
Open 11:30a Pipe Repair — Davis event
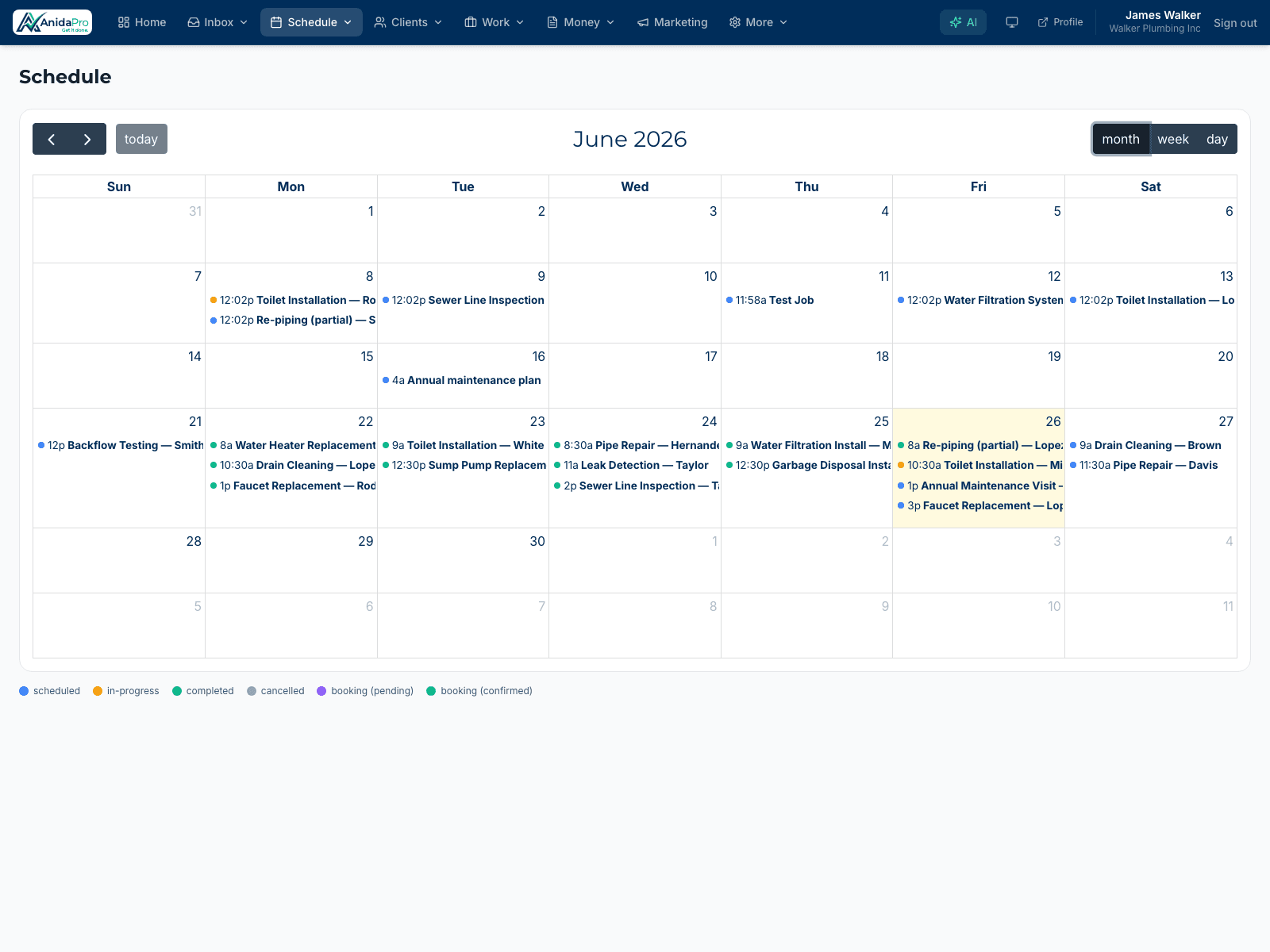[x=1151, y=465]
